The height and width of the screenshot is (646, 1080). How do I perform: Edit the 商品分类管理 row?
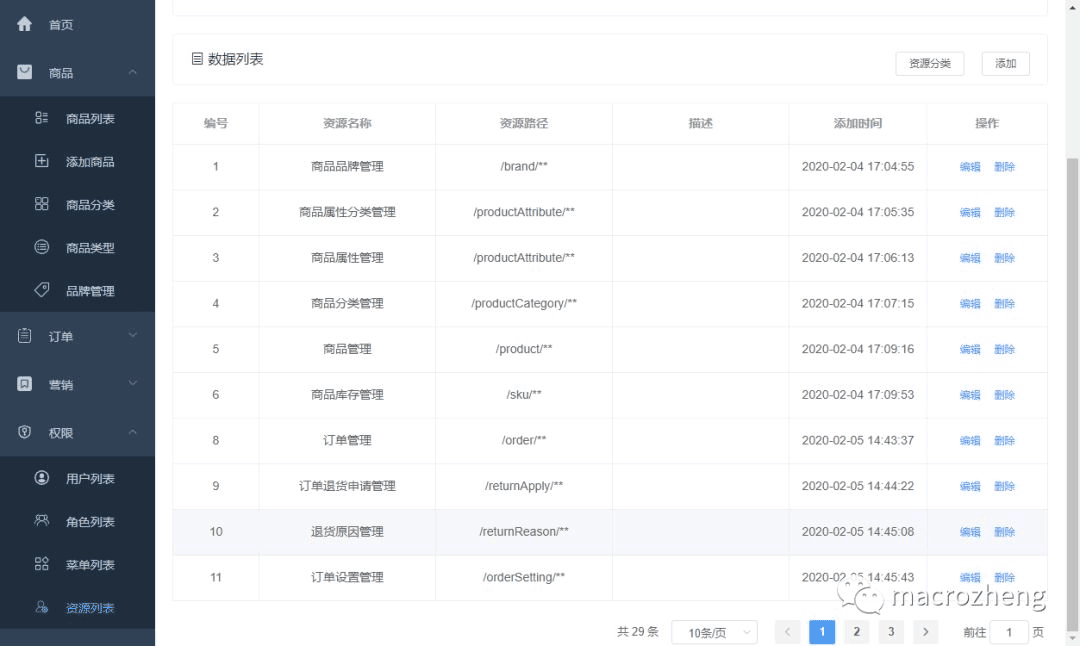[x=970, y=304]
